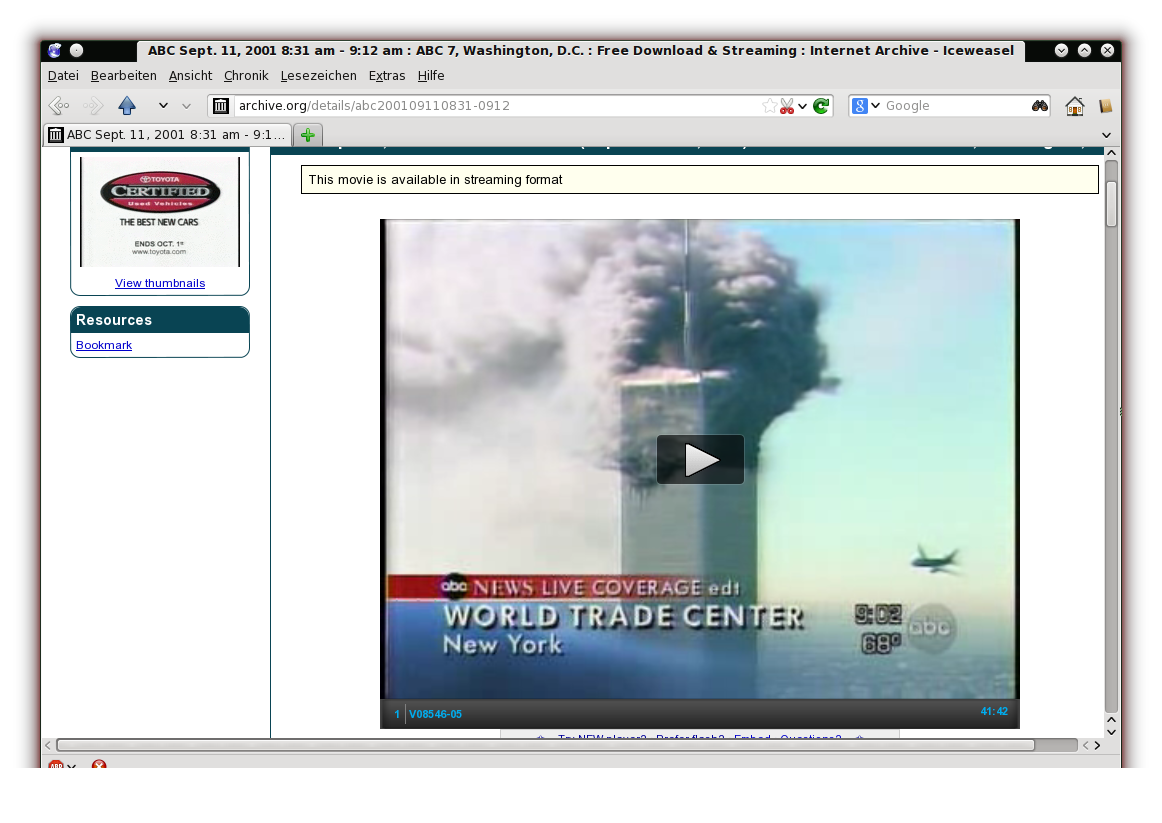This screenshot has height=823, width=1162.
Task: List all tabs with the tab-bar arrow
Action: (1106, 135)
